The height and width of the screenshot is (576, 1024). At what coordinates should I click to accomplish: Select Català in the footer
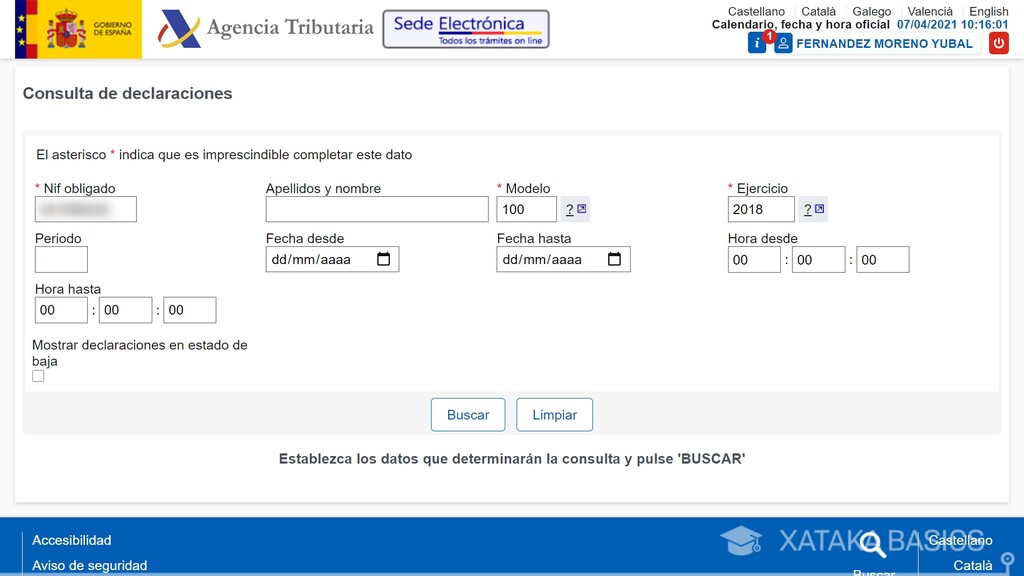click(x=972, y=566)
